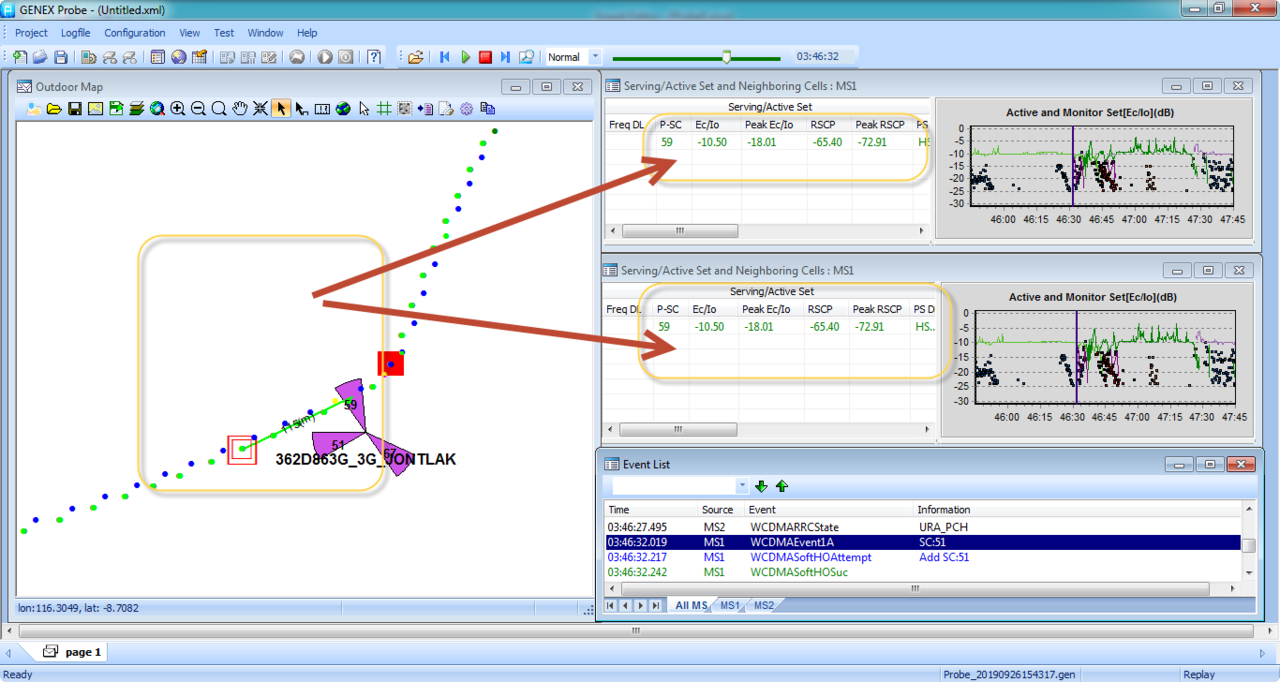Click the Source column header in Event List

click(x=721, y=510)
